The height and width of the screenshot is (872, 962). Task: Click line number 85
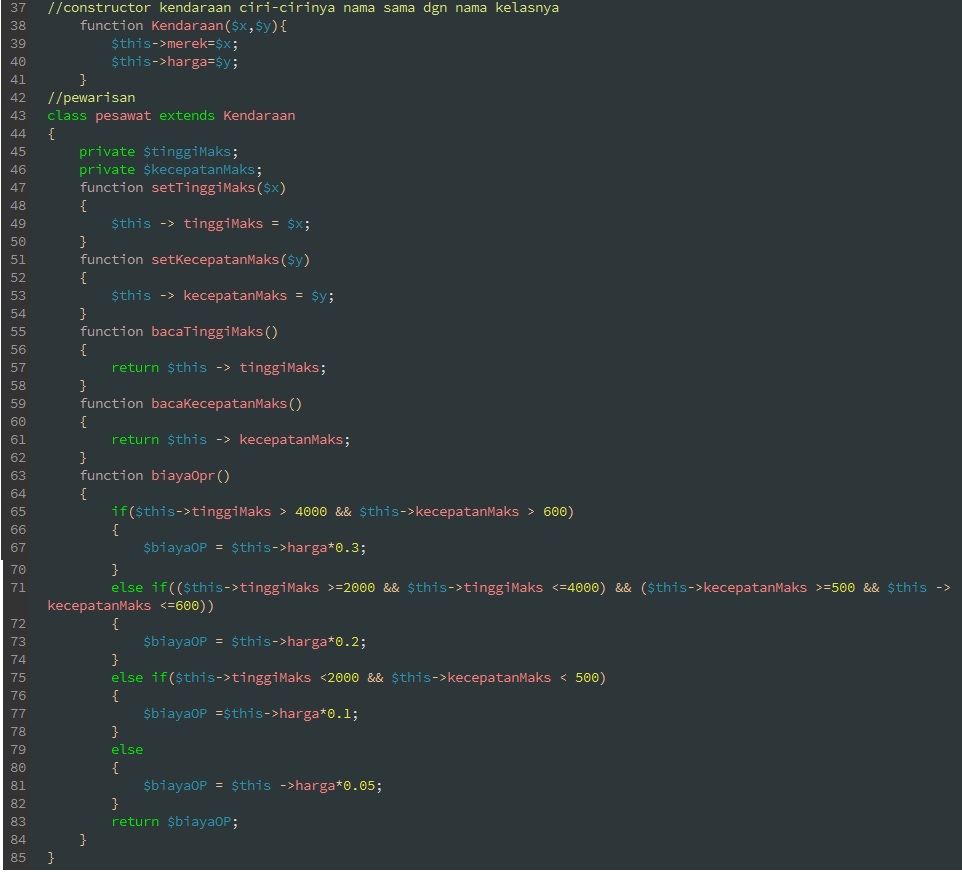pyautogui.click(x=17, y=857)
